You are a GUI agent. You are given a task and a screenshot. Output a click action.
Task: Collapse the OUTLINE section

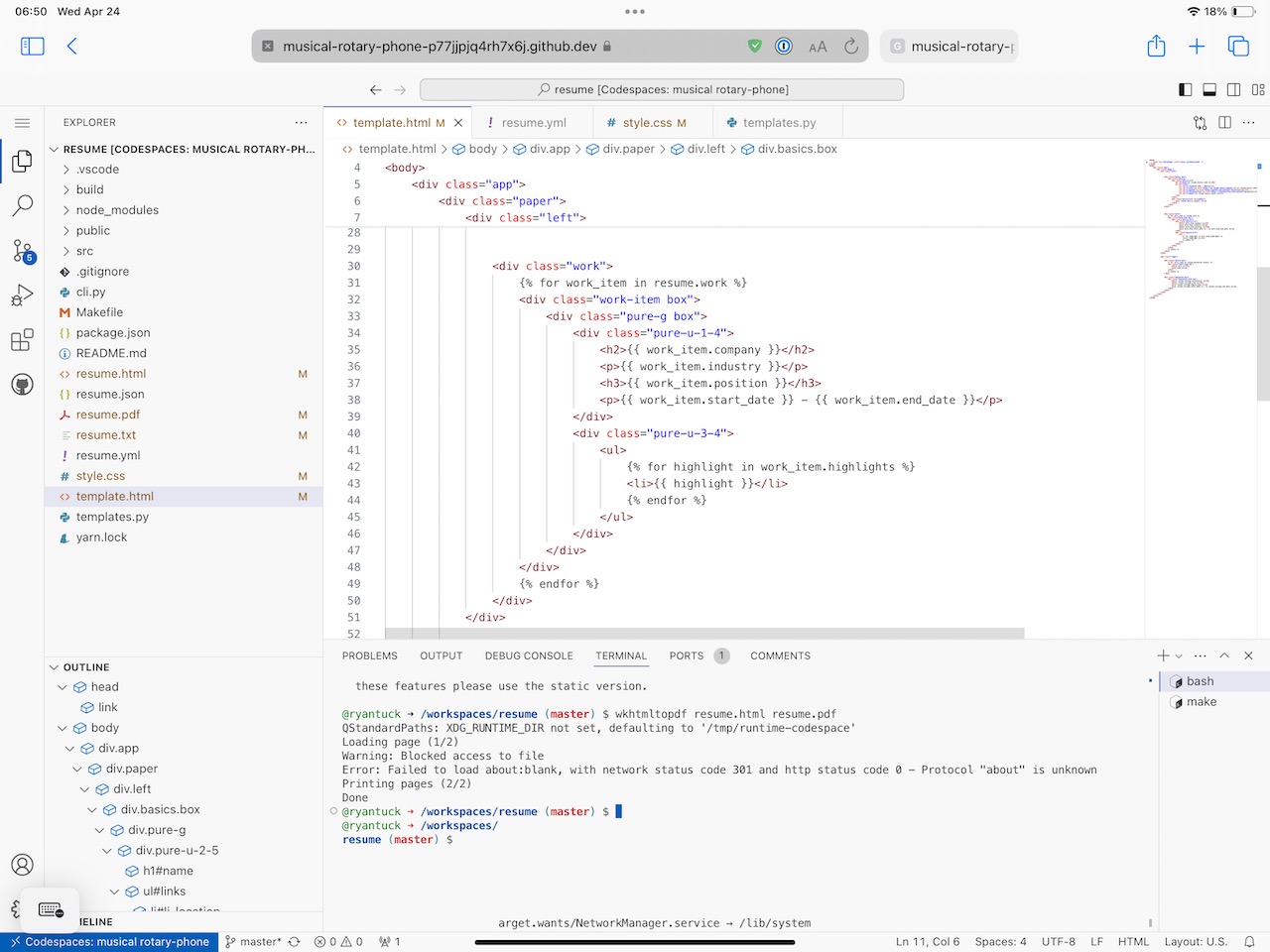[86, 667]
